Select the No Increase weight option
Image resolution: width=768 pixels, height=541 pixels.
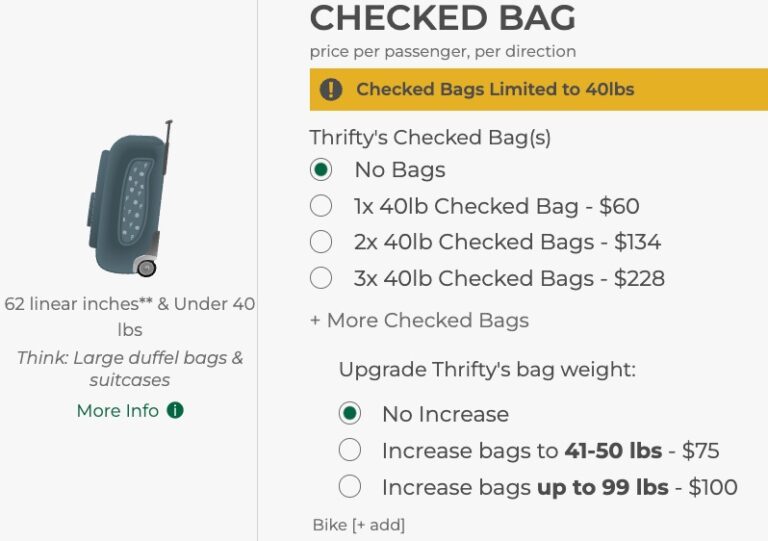click(349, 414)
